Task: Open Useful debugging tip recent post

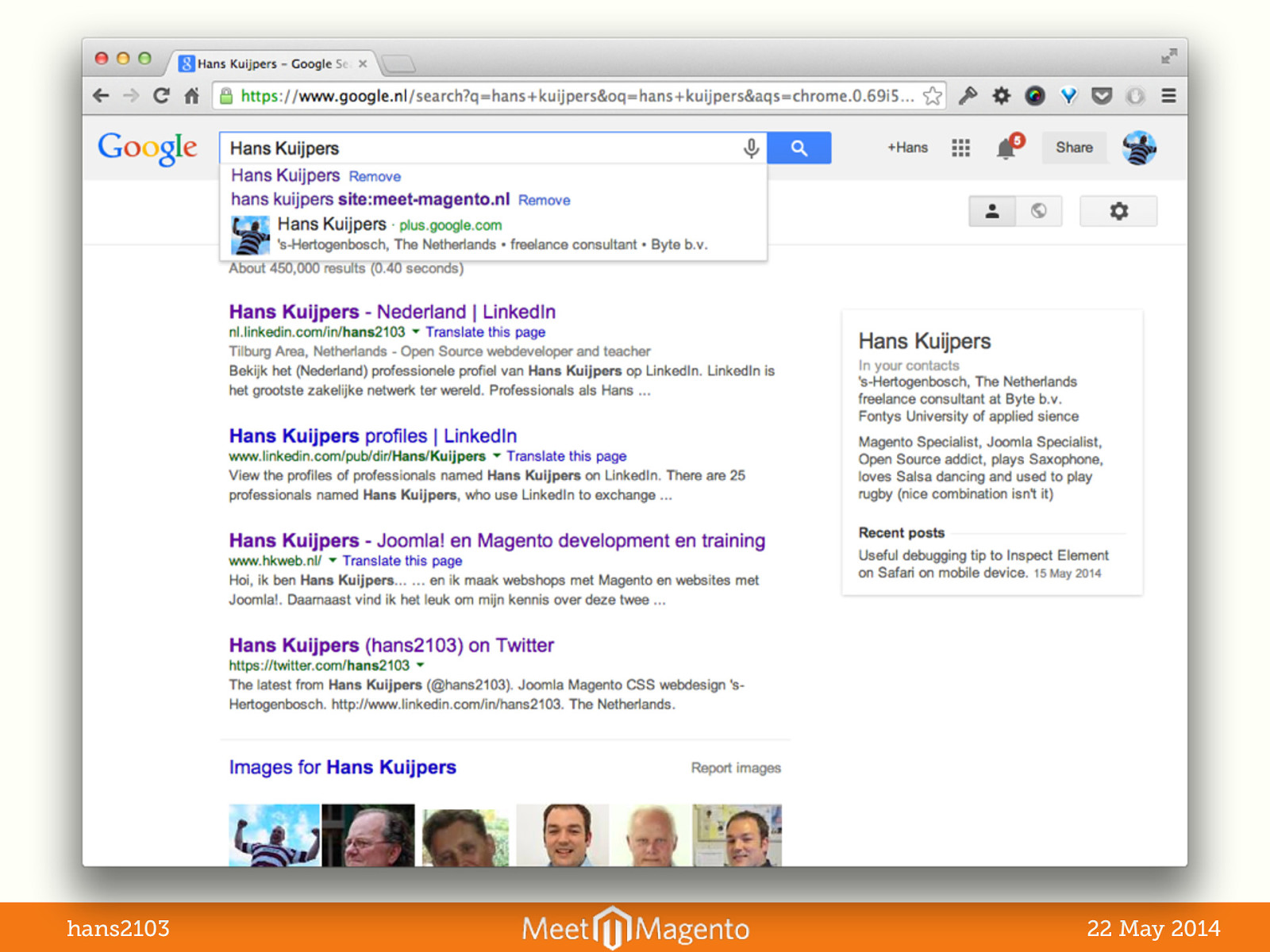Action: [x=983, y=564]
